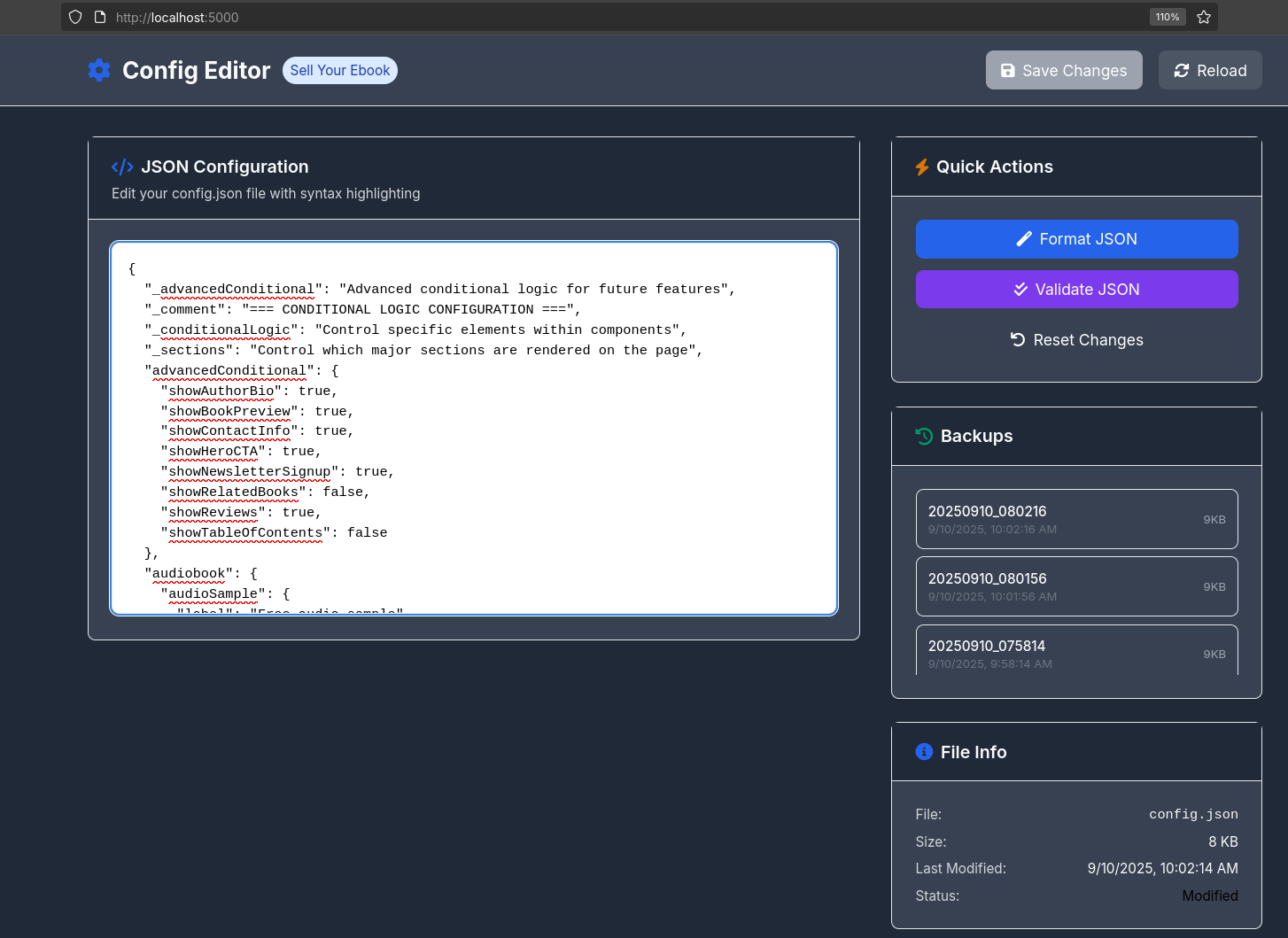The width and height of the screenshot is (1288, 938).
Task: Click the "showAuthorBio" line in editor
Action: coord(249,391)
